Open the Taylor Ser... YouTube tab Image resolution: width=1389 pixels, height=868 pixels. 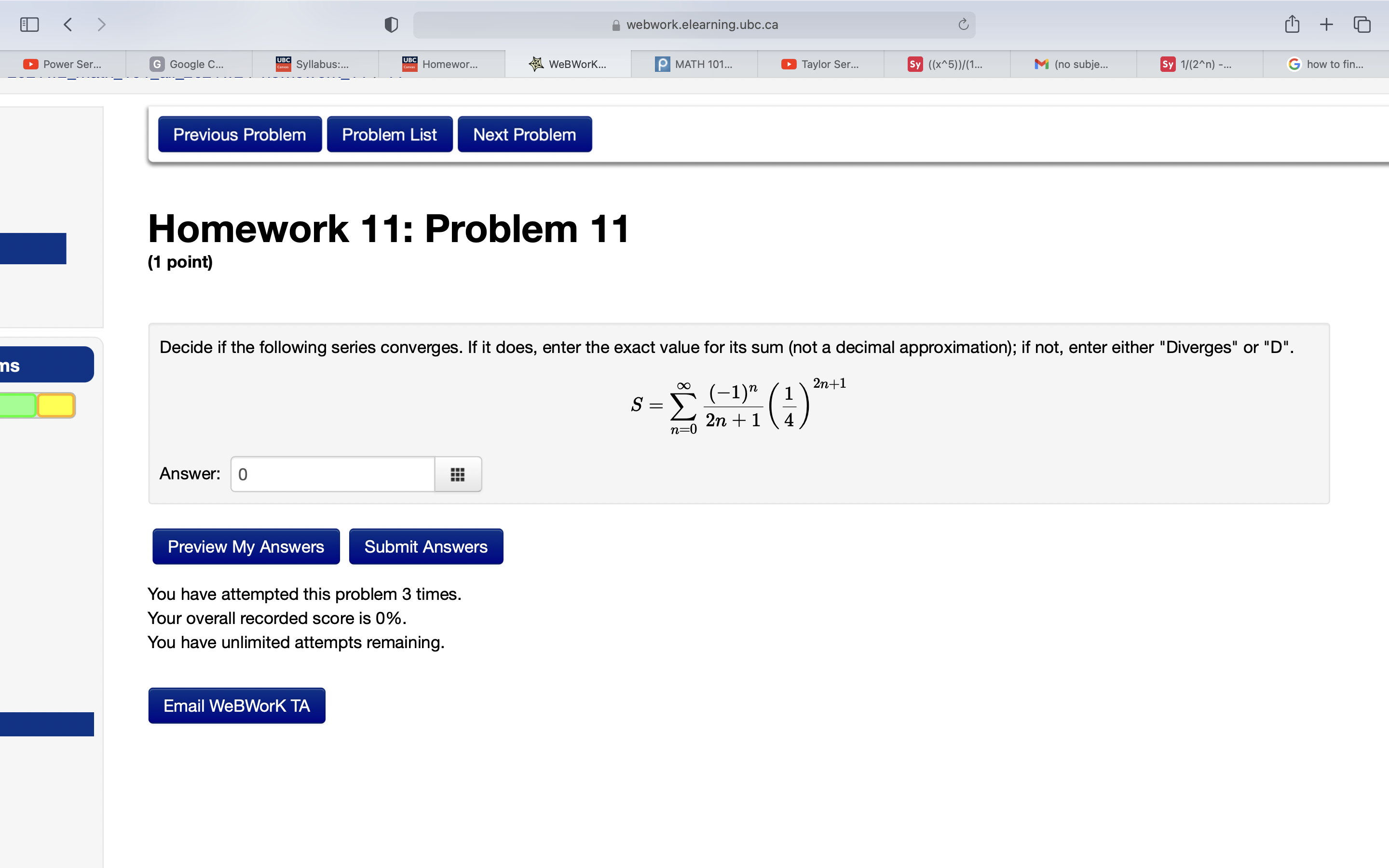821,64
